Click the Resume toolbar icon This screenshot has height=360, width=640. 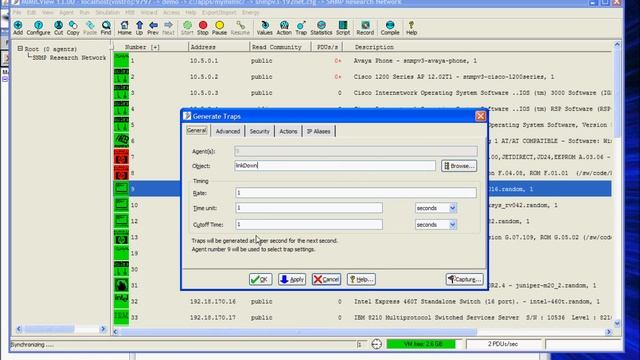(240, 28)
